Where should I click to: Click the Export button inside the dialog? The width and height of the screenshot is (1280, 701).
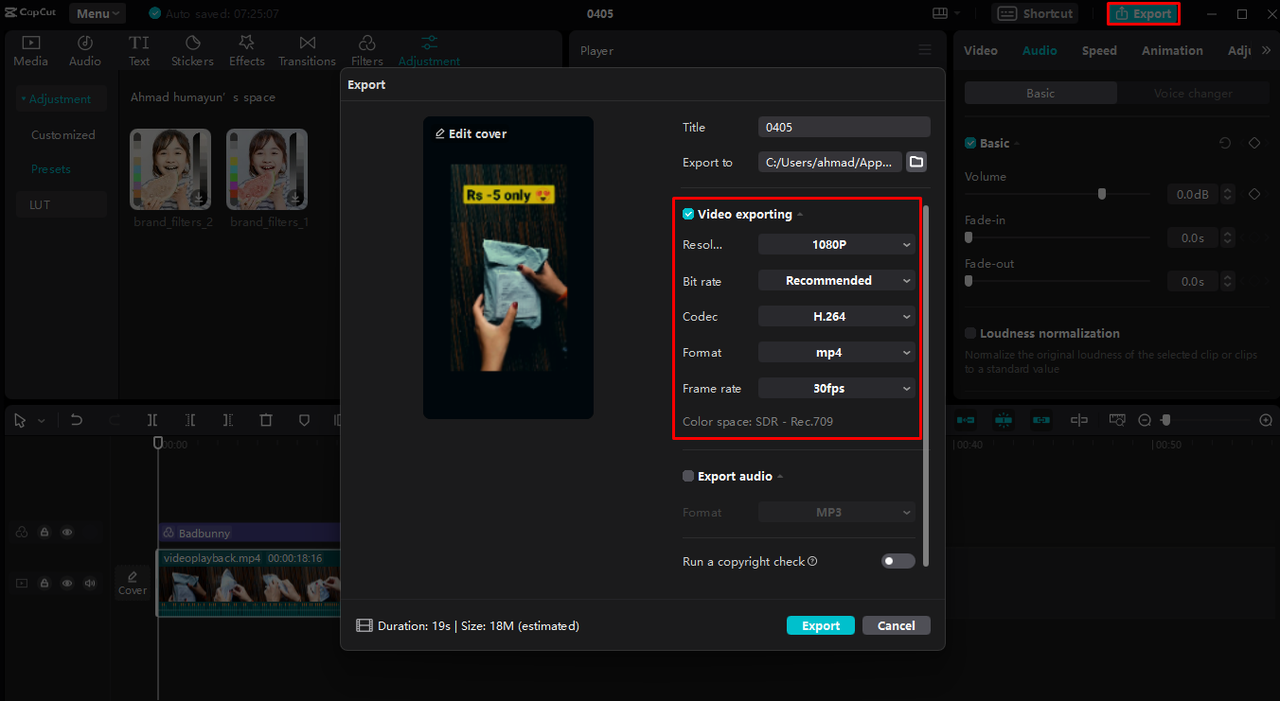point(821,625)
